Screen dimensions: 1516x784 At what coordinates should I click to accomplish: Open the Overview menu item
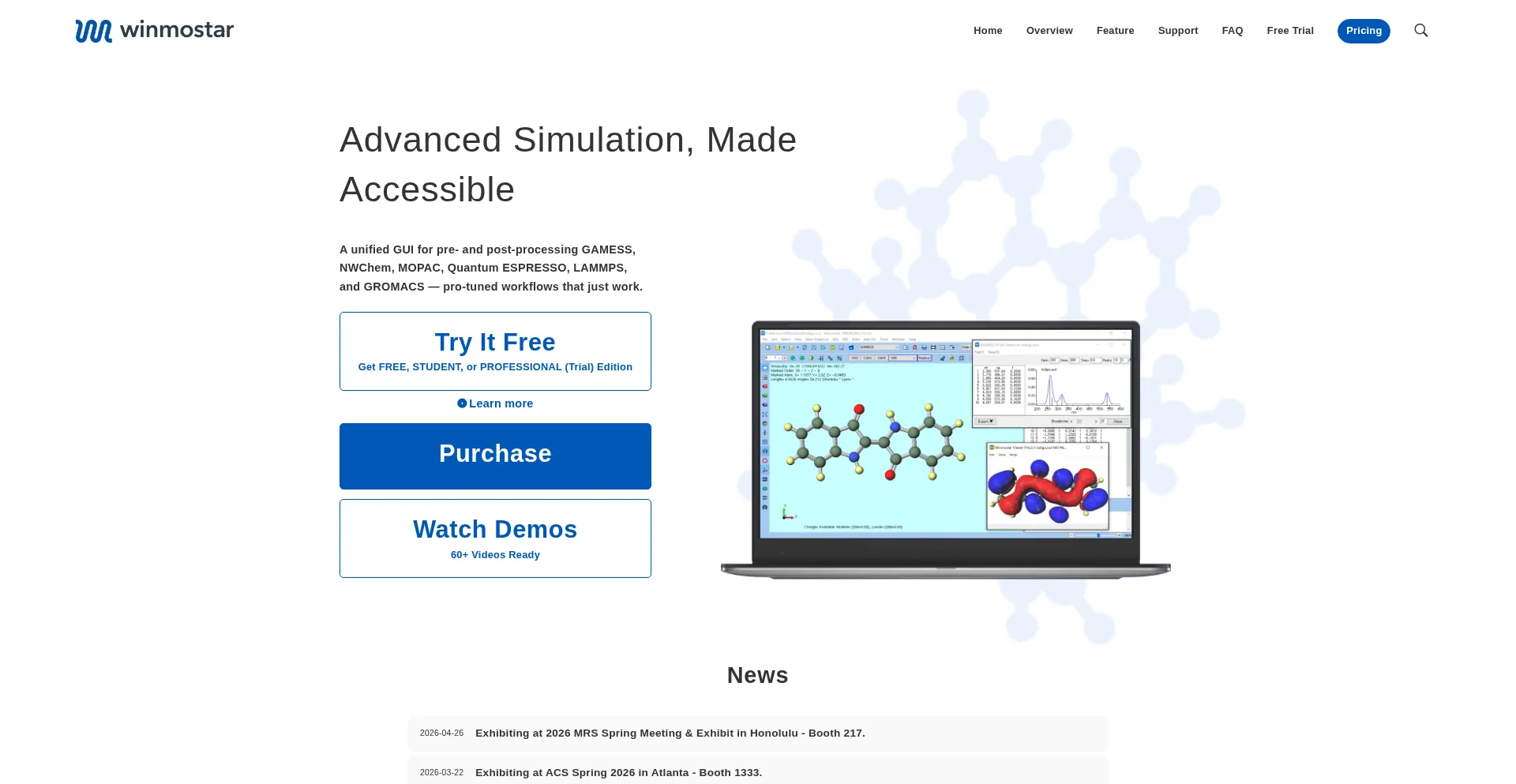[1049, 31]
